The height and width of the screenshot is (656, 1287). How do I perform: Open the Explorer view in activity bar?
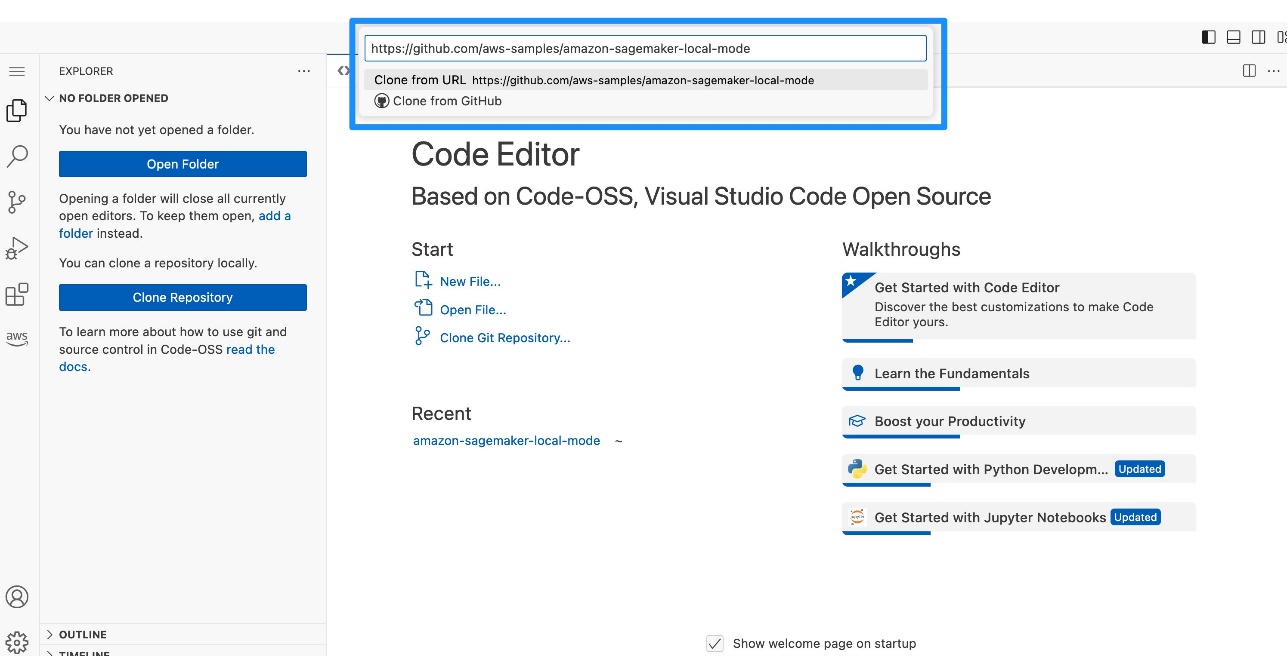(x=17, y=111)
